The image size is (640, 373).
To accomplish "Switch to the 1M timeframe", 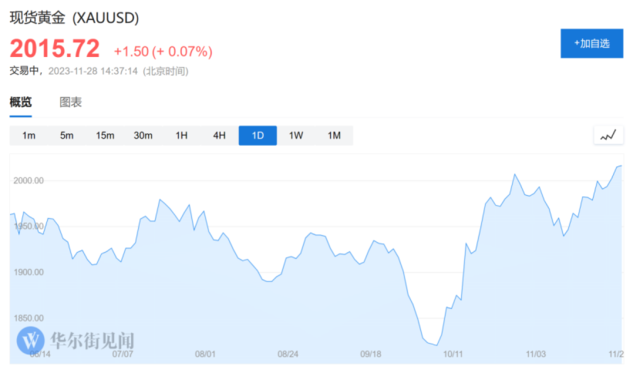I will [x=334, y=135].
